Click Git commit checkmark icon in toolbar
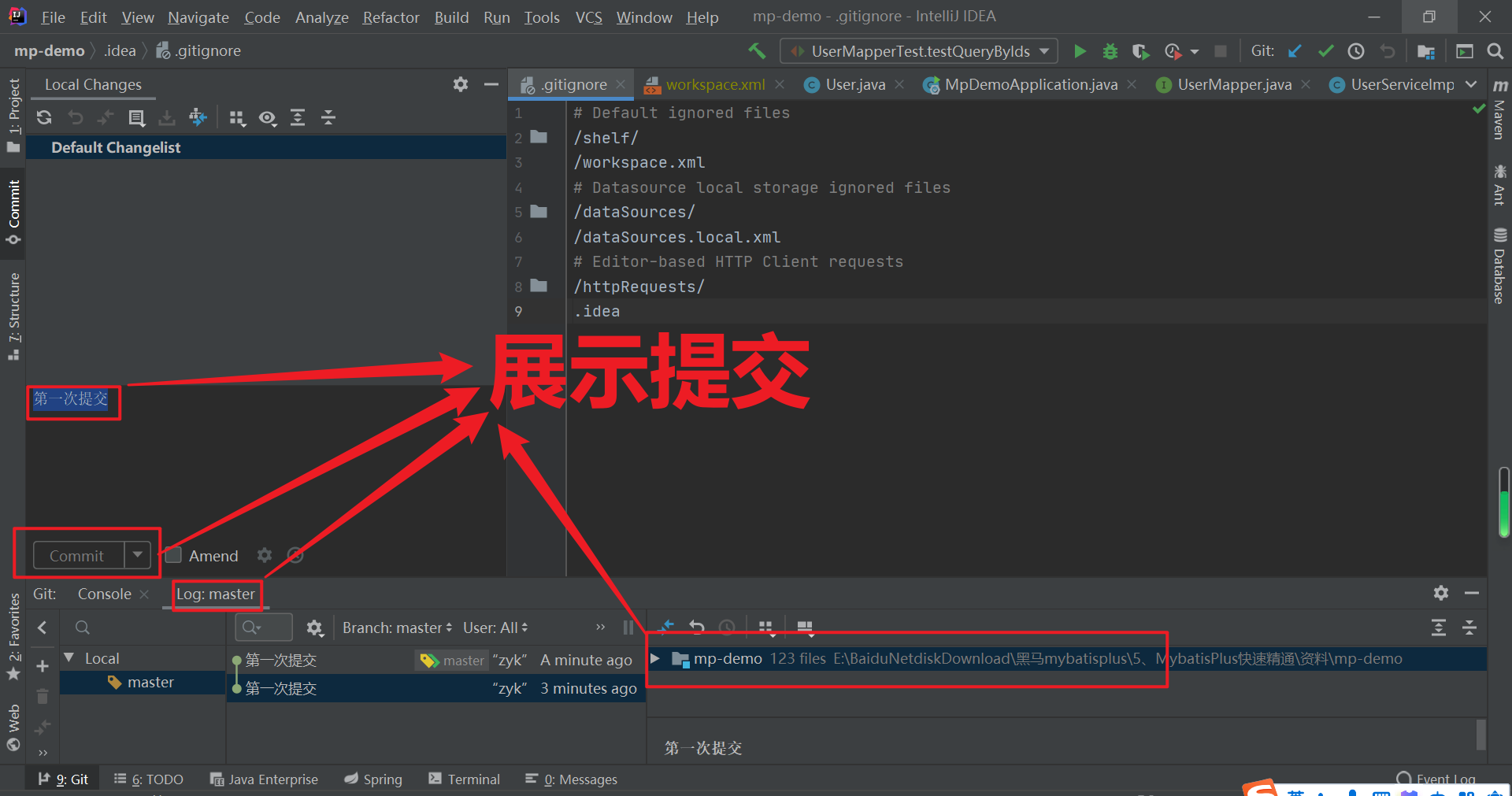 [1325, 51]
